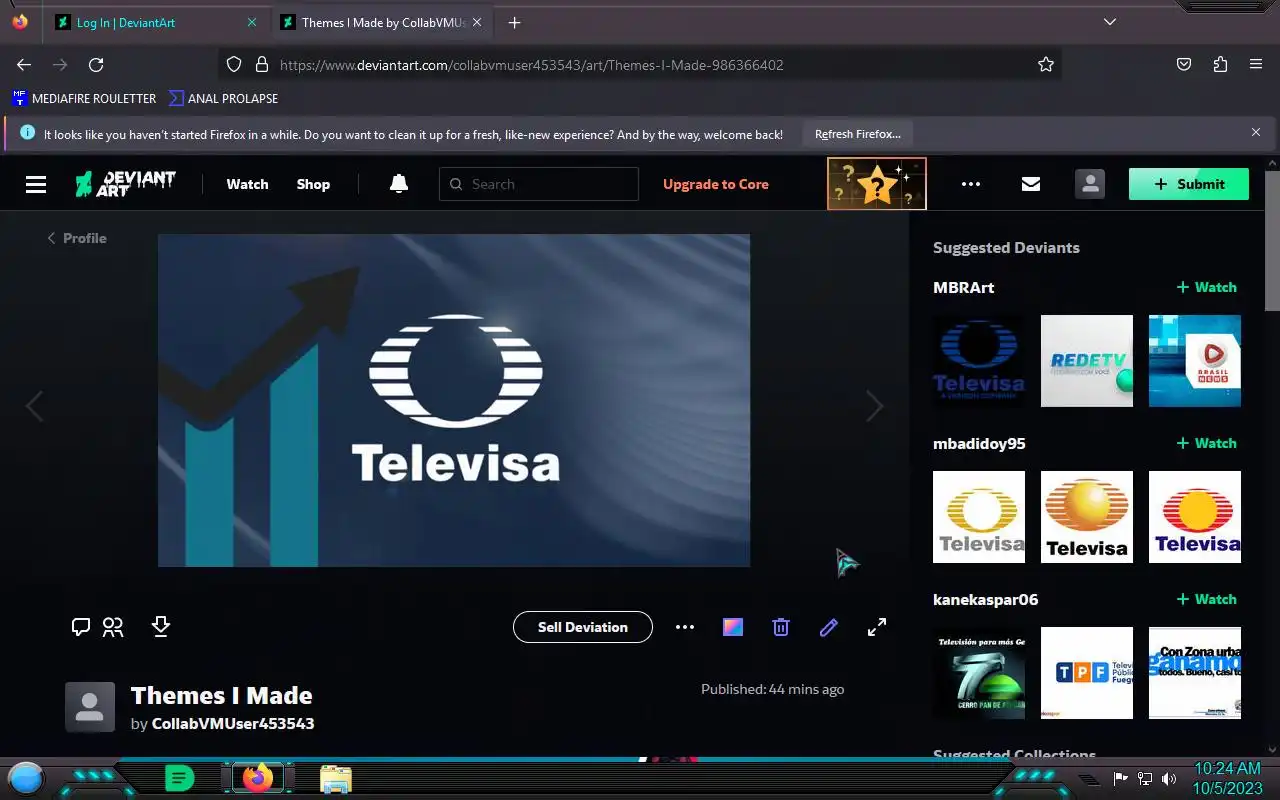Image resolution: width=1280 pixels, height=800 pixels.
Task: Watch kanekaspar06
Action: (x=1207, y=599)
